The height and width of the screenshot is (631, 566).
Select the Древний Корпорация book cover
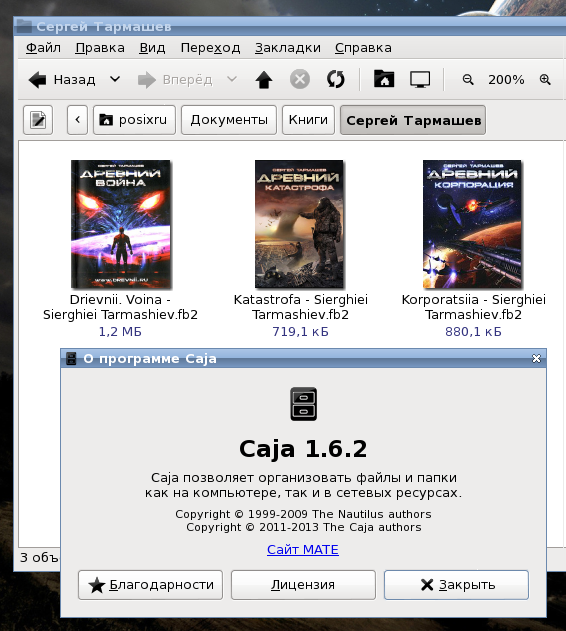tap(473, 224)
